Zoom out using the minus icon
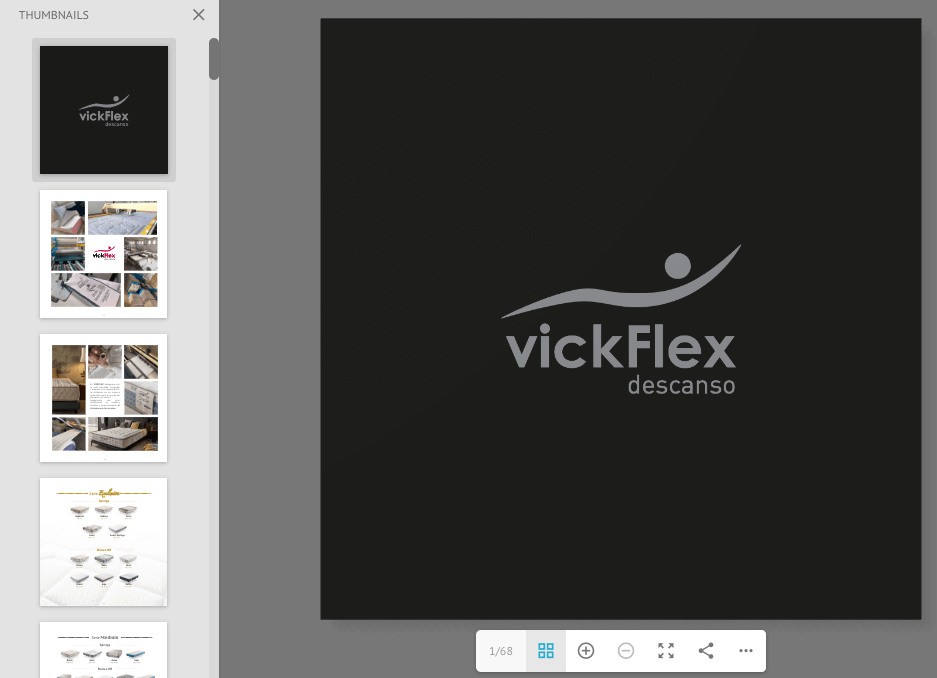937x678 pixels. click(626, 651)
